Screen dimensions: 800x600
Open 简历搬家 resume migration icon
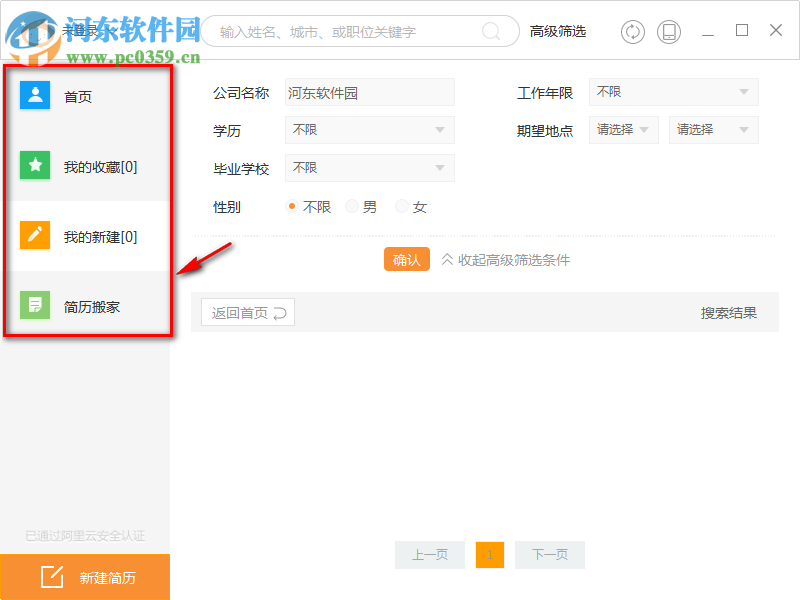[x=33, y=306]
